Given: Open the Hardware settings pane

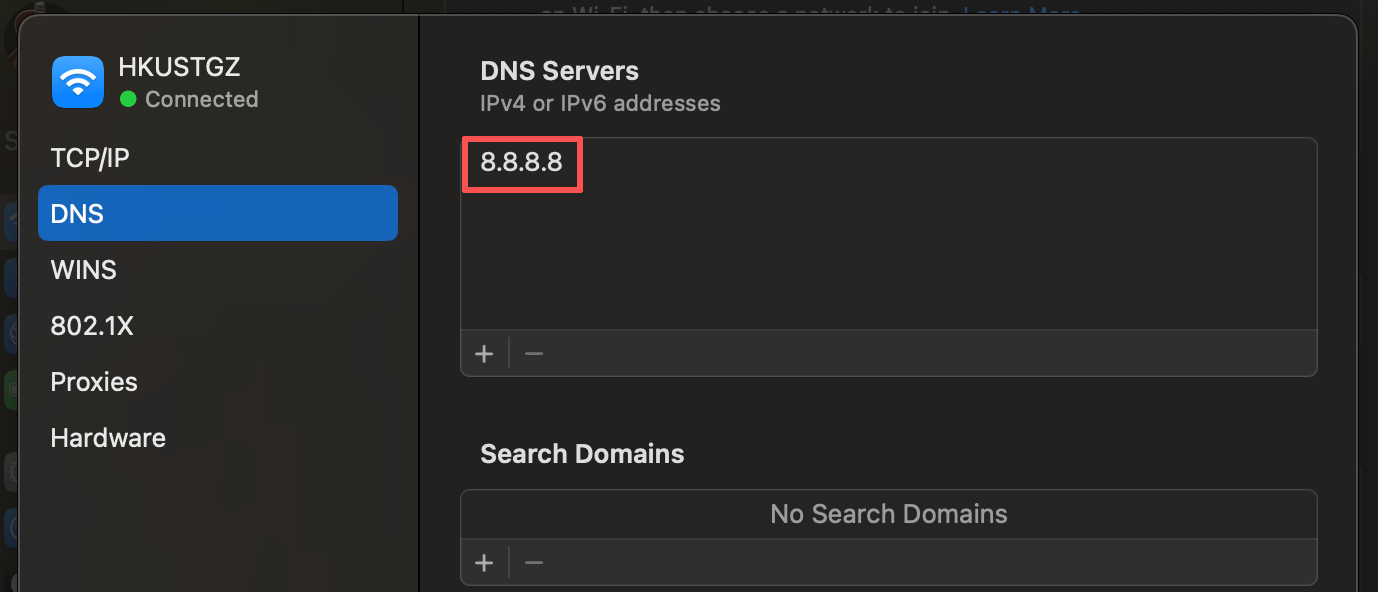Looking at the screenshot, I should coord(107,437).
